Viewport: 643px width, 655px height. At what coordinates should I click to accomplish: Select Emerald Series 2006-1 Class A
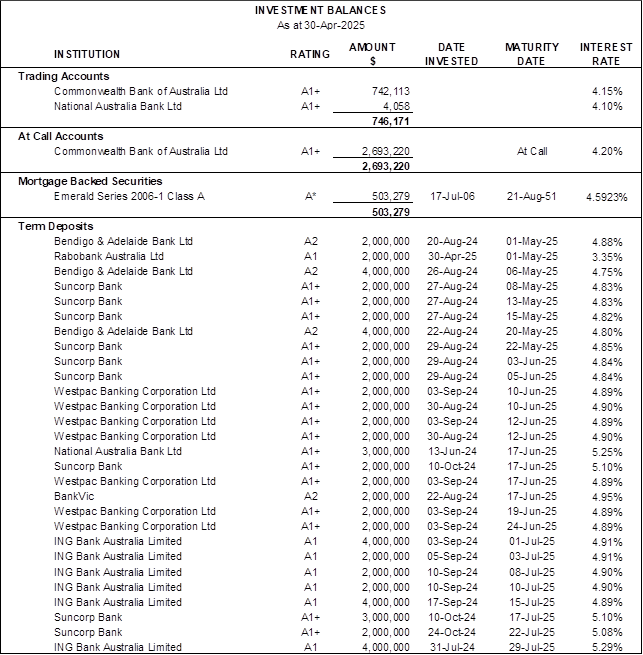[130, 196]
